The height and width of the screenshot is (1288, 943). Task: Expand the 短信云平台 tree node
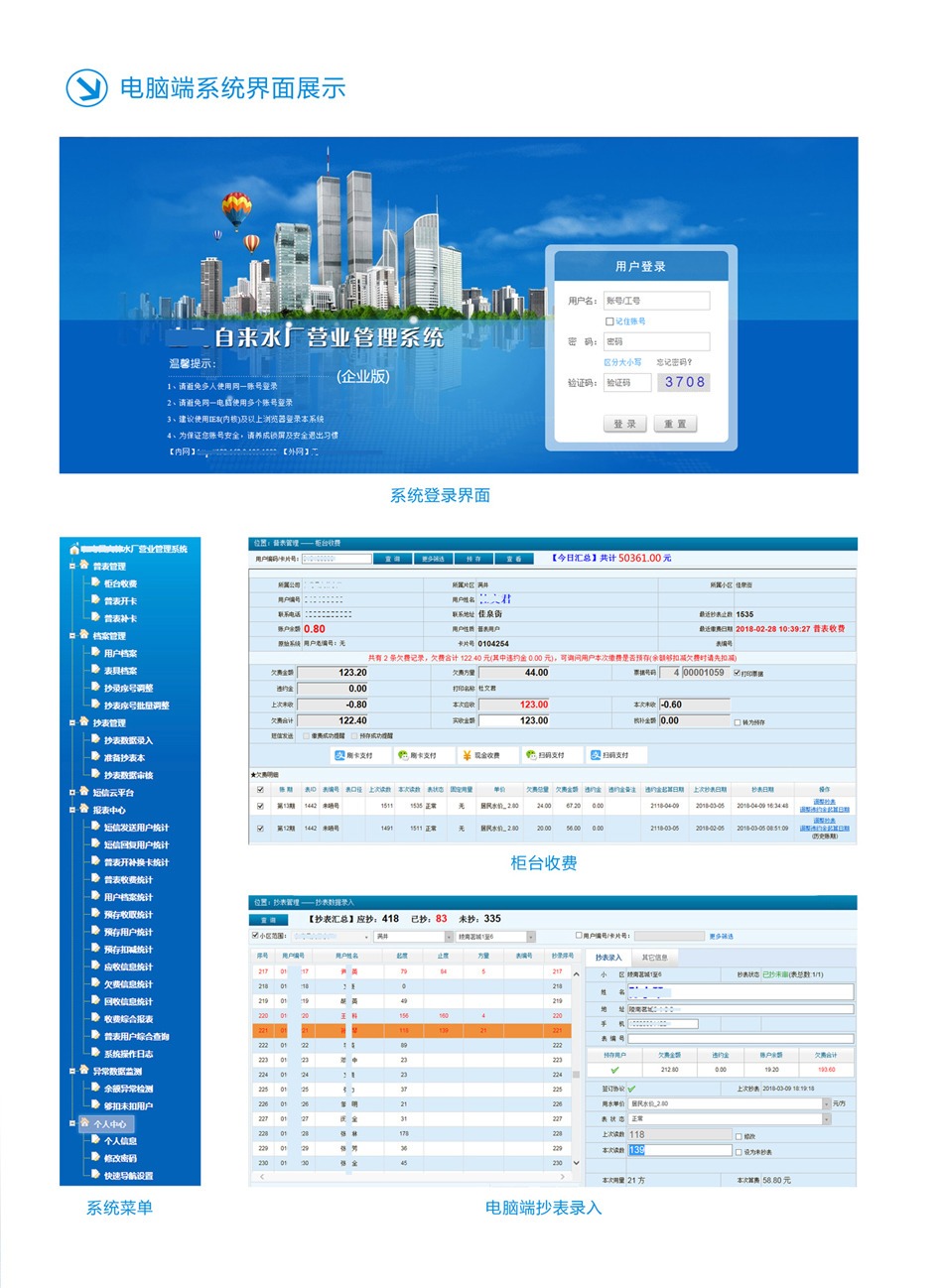(72, 792)
